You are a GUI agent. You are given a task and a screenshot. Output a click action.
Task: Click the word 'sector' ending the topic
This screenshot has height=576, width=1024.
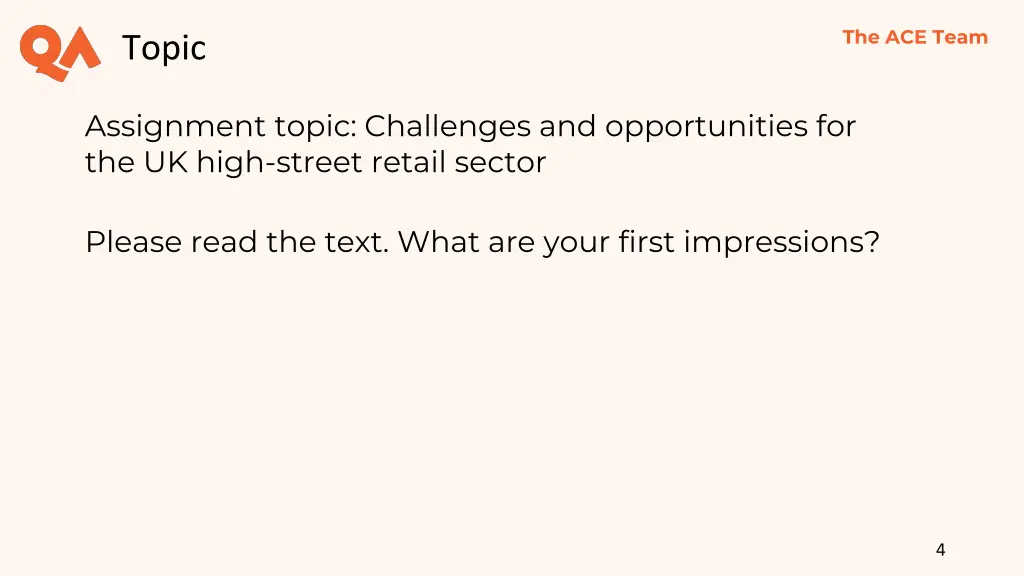click(500, 163)
